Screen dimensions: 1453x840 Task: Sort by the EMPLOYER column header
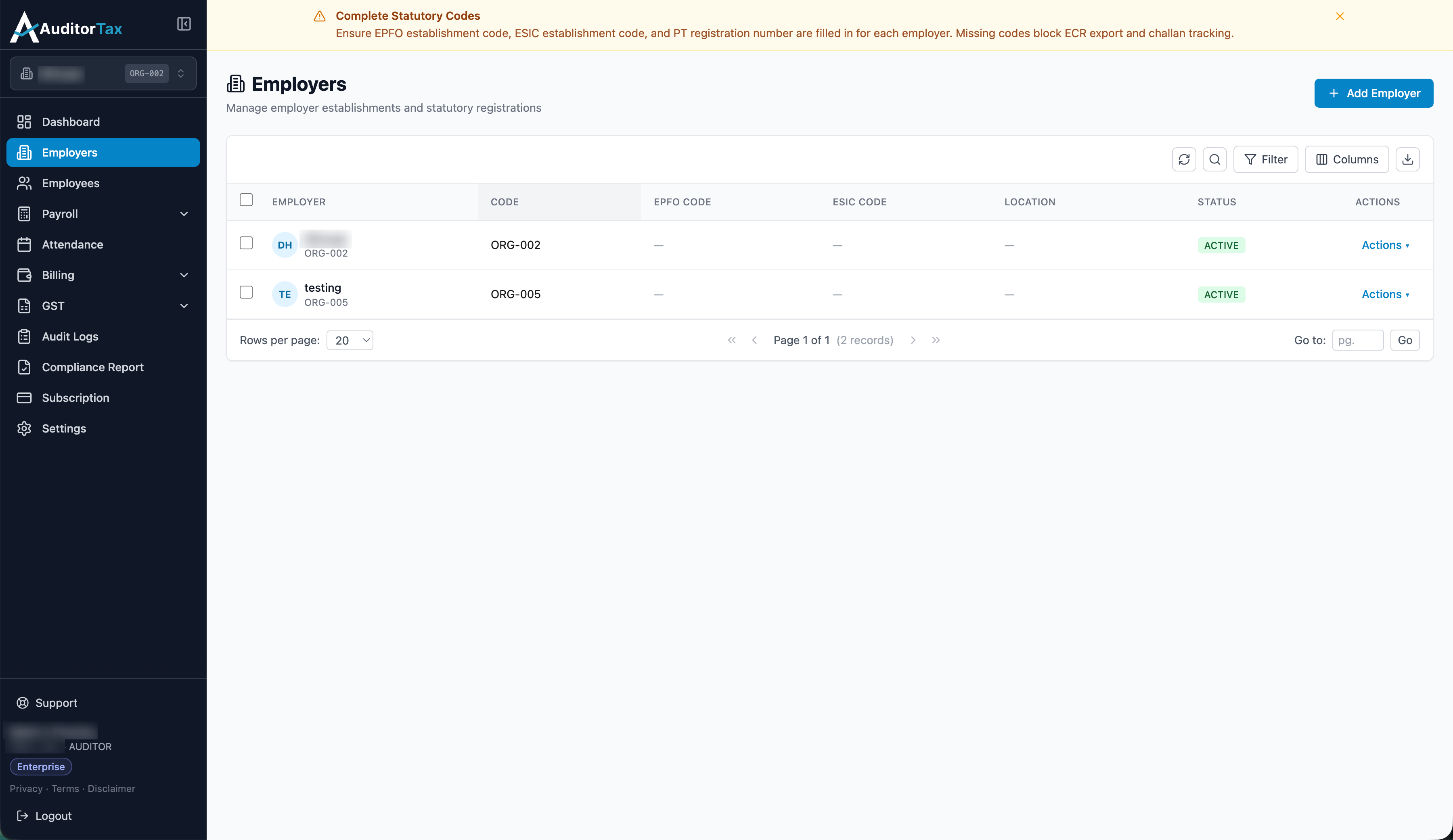pos(299,202)
